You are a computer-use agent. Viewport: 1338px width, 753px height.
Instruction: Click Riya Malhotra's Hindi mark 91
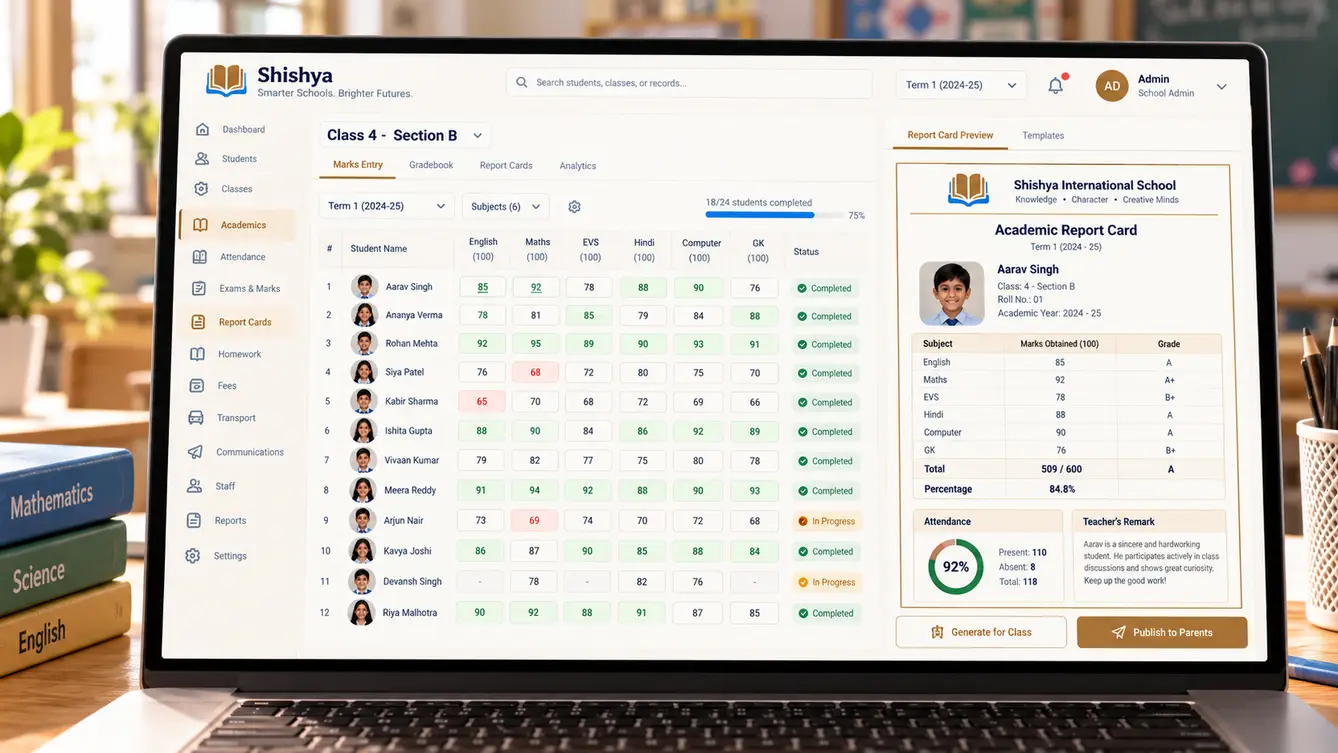tap(641, 613)
